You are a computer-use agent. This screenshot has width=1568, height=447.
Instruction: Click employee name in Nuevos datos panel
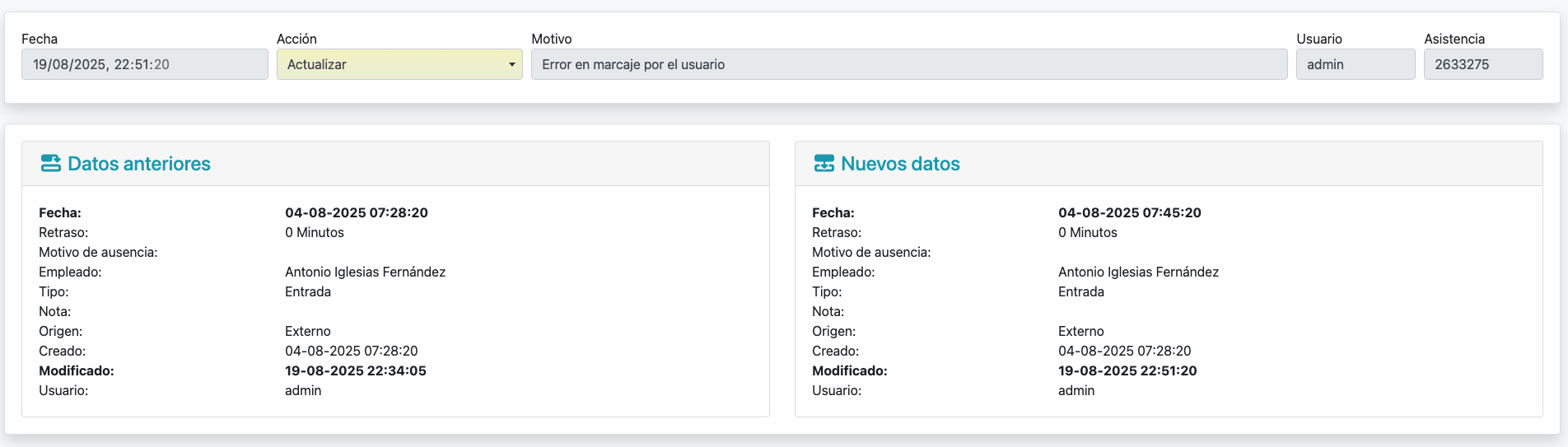tap(1138, 272)
